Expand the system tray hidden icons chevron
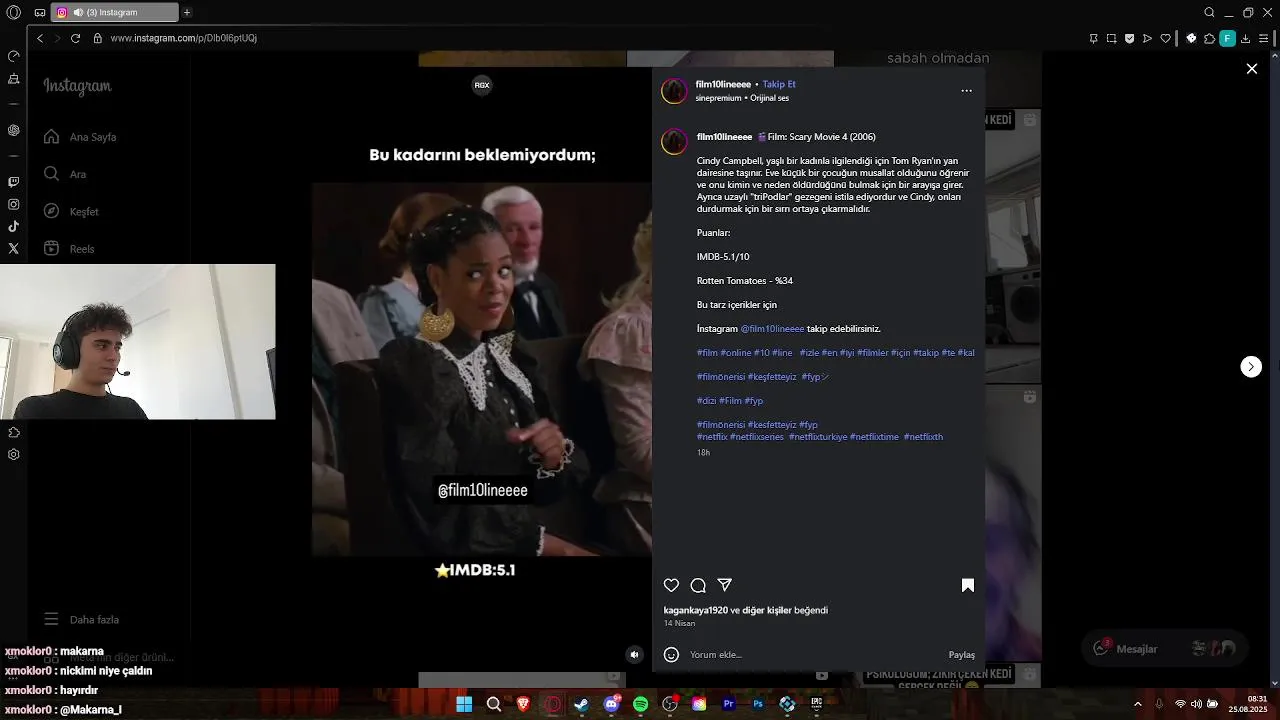This screenshot has height=720, width=1280. pyautogui.click(x=1138, y=704)
